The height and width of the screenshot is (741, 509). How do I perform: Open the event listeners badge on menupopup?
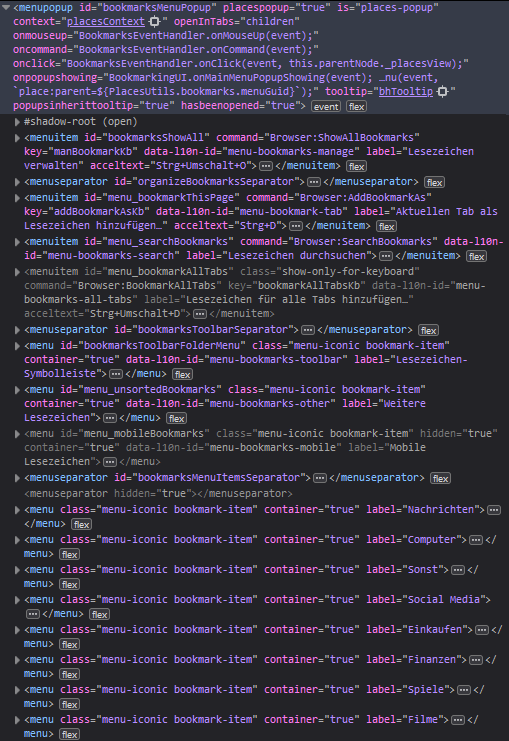click(x=326, y=107)
